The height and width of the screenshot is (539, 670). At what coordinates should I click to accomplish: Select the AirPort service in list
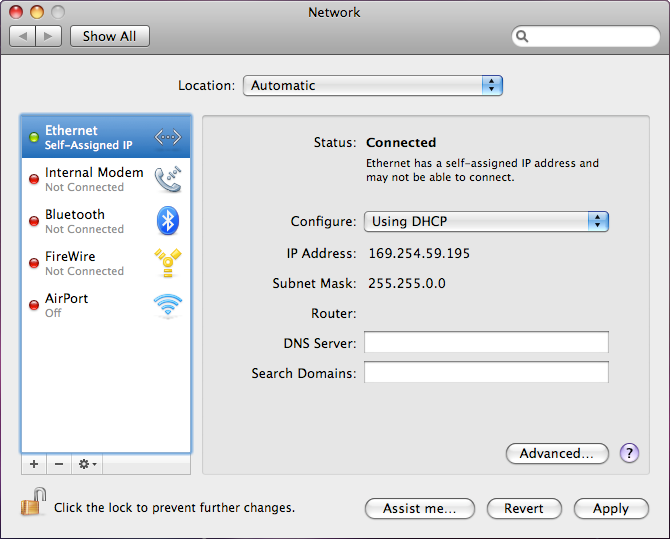click(x=94, y=305)
